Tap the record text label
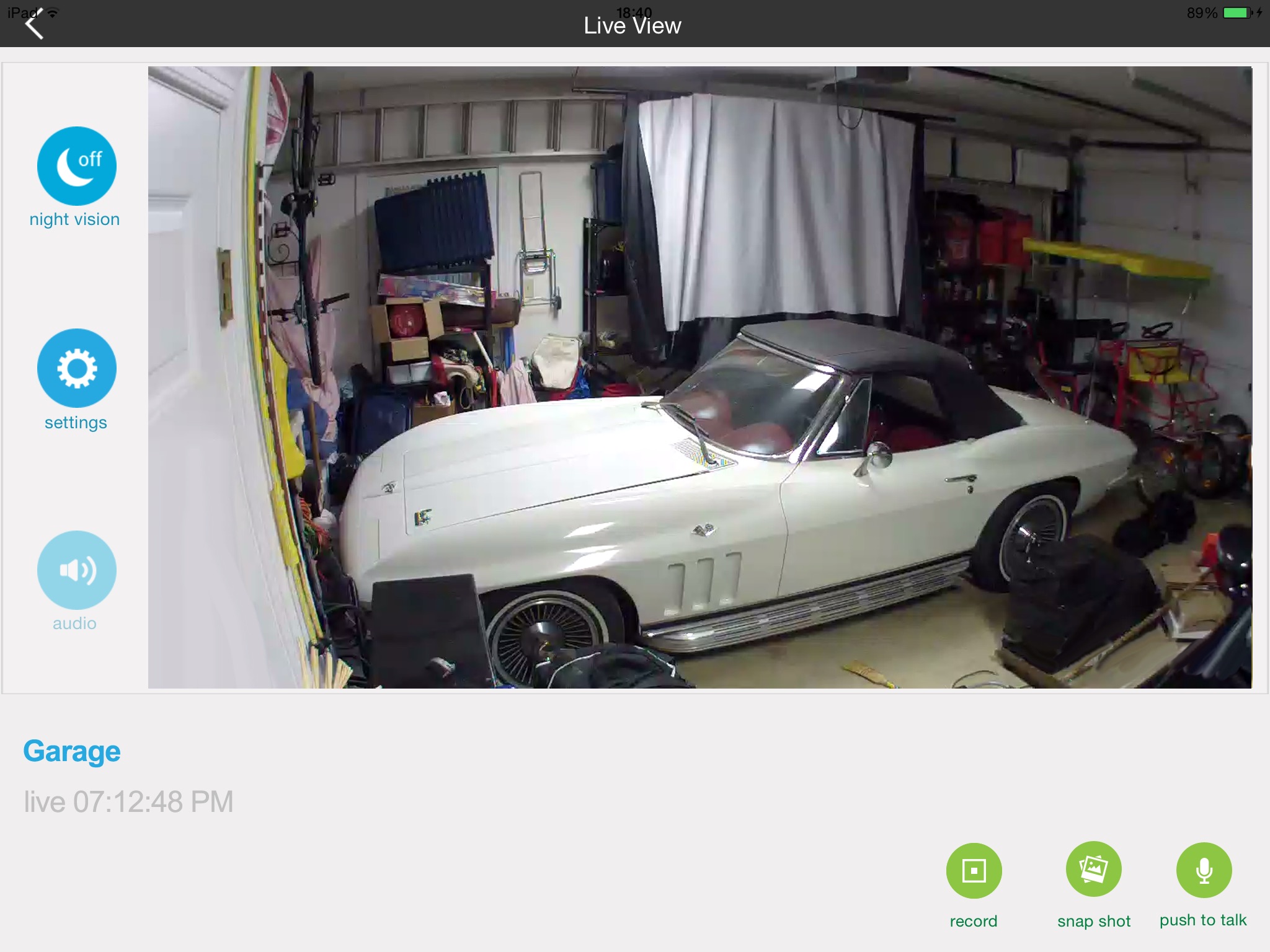Image resolution: width=1270 pixels, height=952 pixels. click(974, 921)
